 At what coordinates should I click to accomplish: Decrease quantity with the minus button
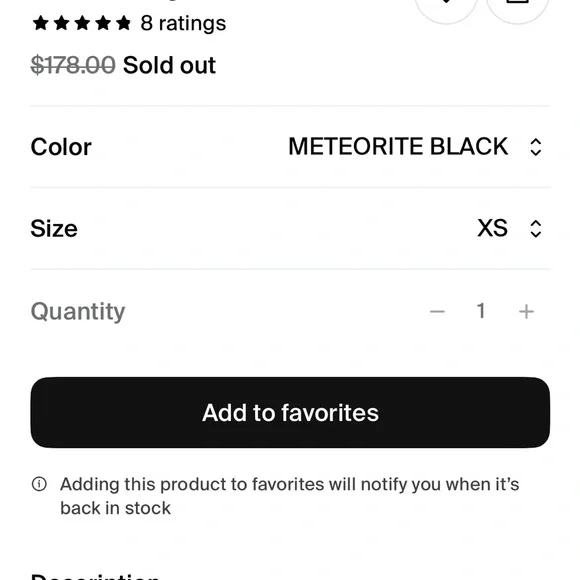437,311
